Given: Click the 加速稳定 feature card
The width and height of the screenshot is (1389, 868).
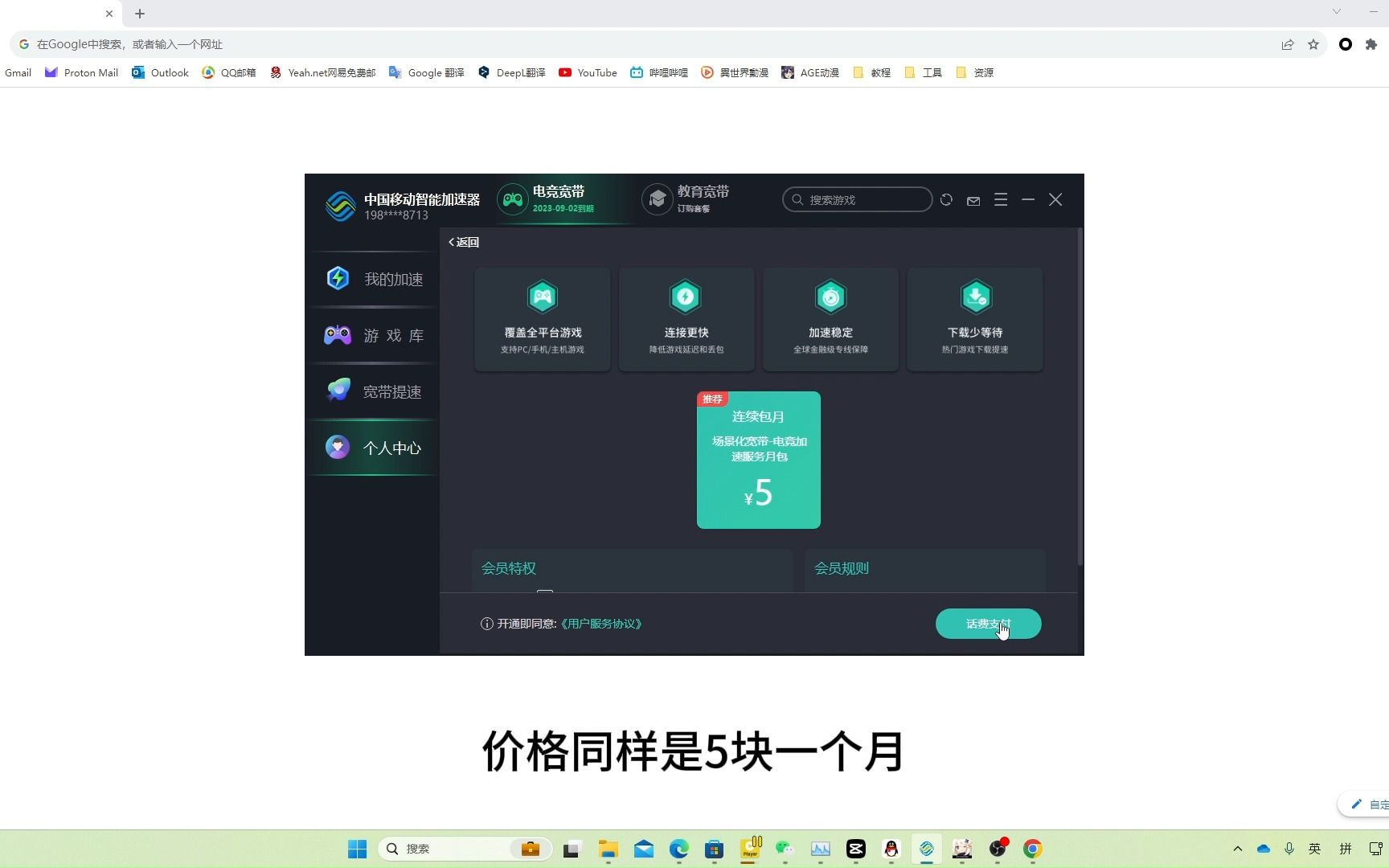Looking at the screenshot, I should click(830, 319).
